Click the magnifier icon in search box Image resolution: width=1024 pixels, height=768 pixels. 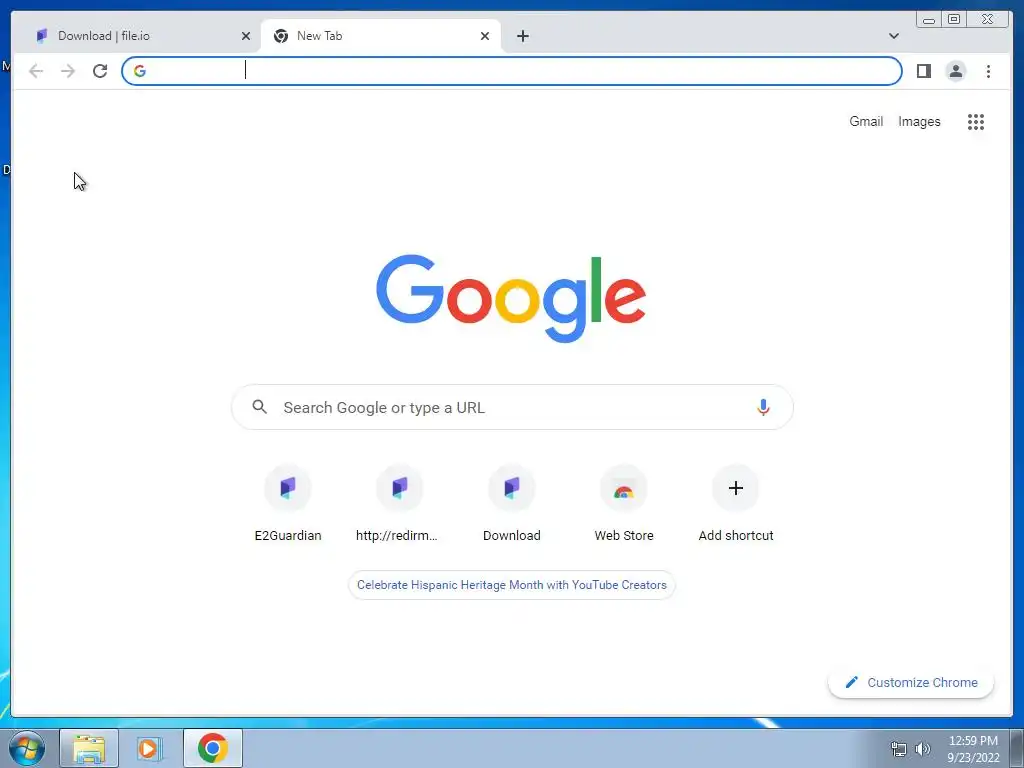click(x=259, y=407)
